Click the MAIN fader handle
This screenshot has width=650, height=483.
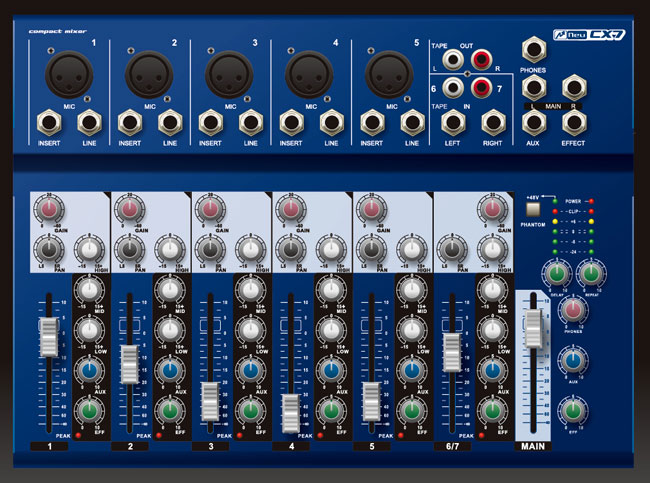[x=534, y=329]
